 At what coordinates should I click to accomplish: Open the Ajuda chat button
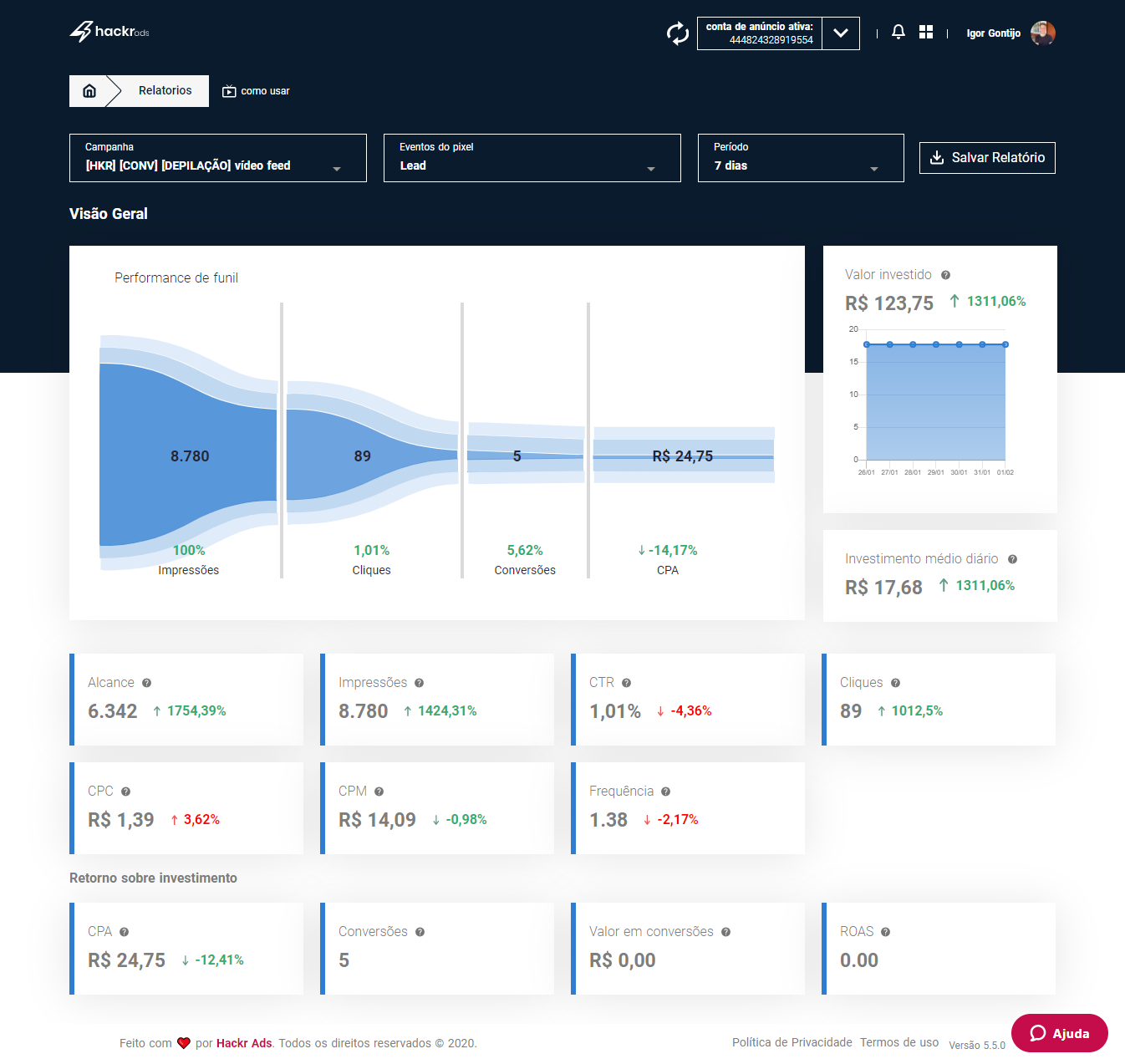tap(1059, 1033)
